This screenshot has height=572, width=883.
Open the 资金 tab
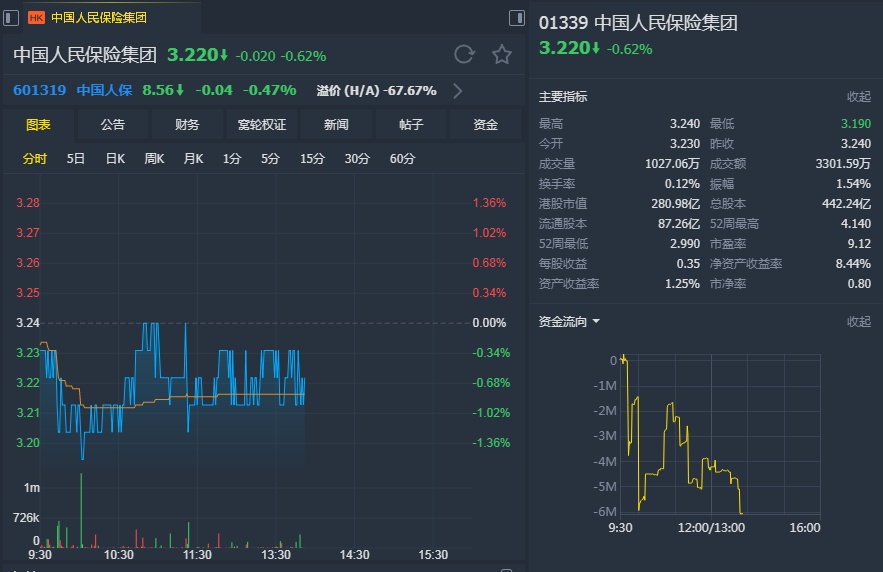[x=485, y=124]
